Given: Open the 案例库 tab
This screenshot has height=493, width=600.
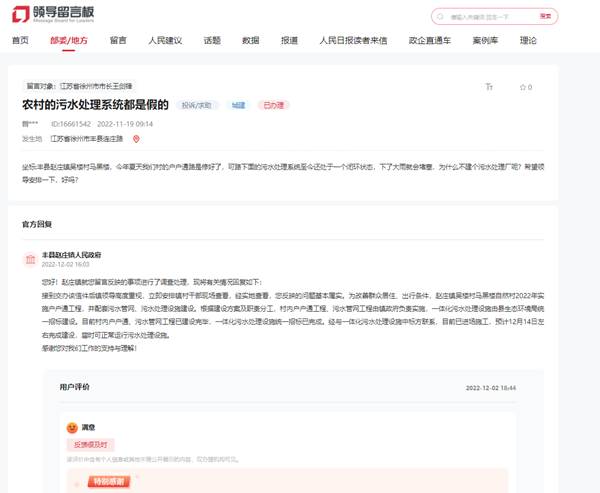Looking at the screenshot, I should pos(485,40).
